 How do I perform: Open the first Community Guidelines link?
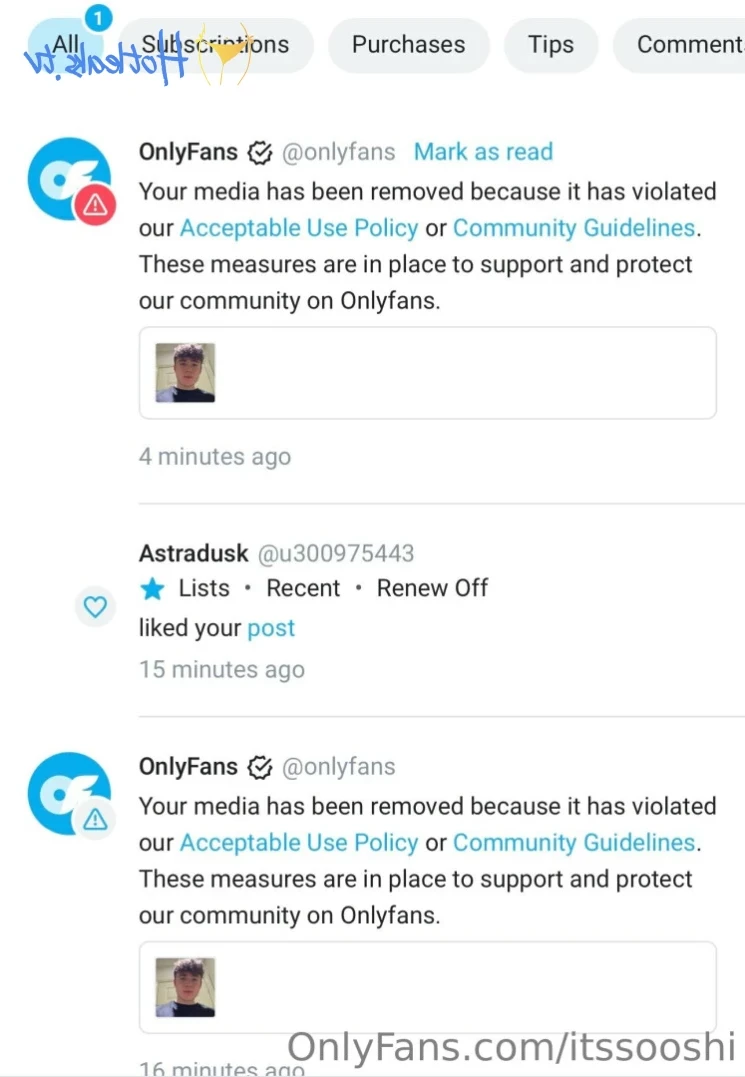tap(574, 228)
